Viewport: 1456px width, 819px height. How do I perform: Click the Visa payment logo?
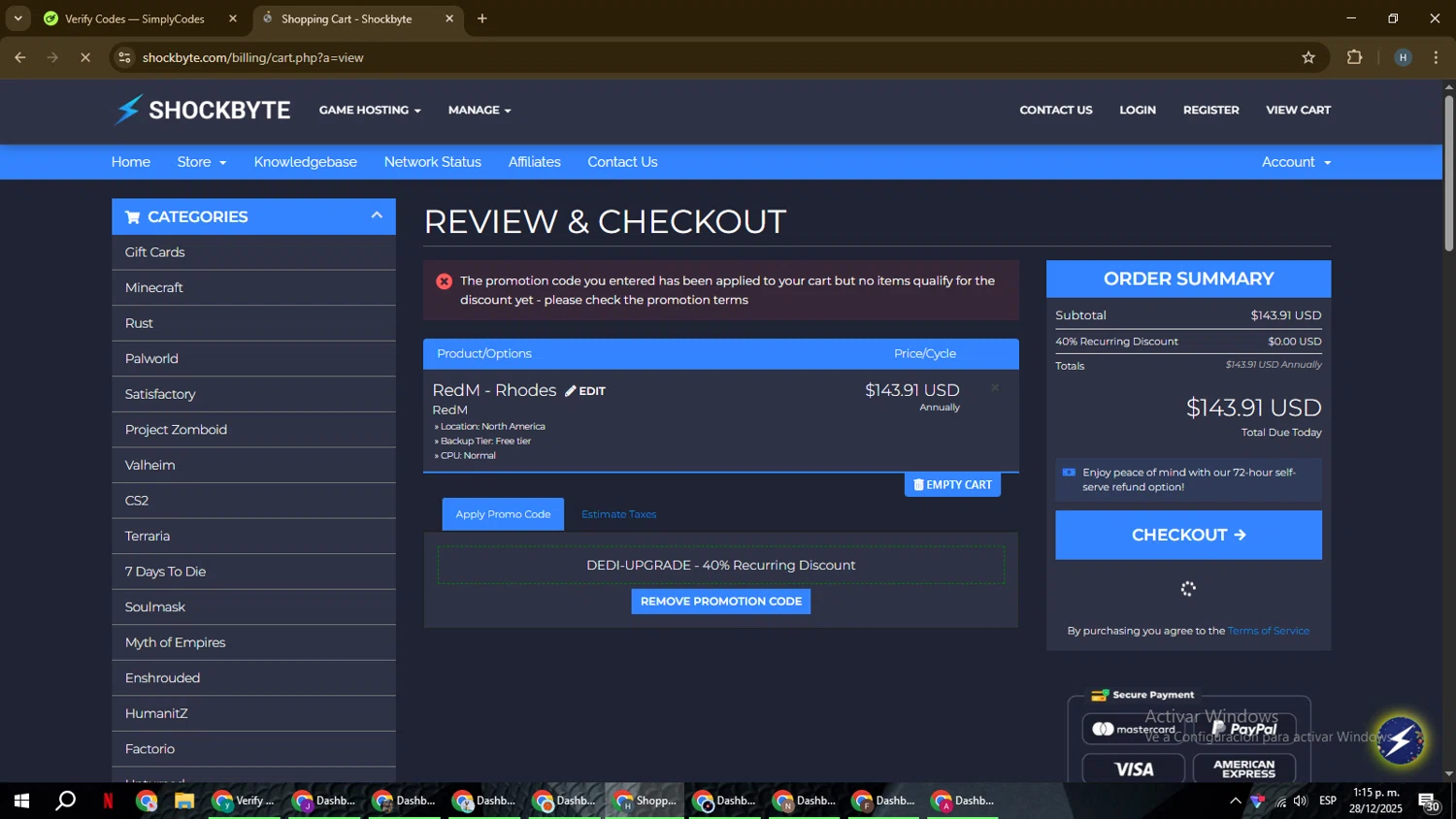point(1133,770)
